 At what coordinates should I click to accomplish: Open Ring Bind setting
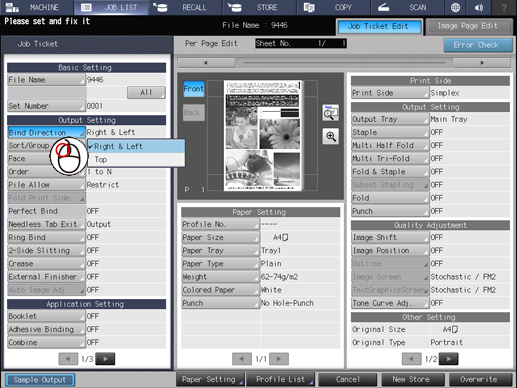46,237
